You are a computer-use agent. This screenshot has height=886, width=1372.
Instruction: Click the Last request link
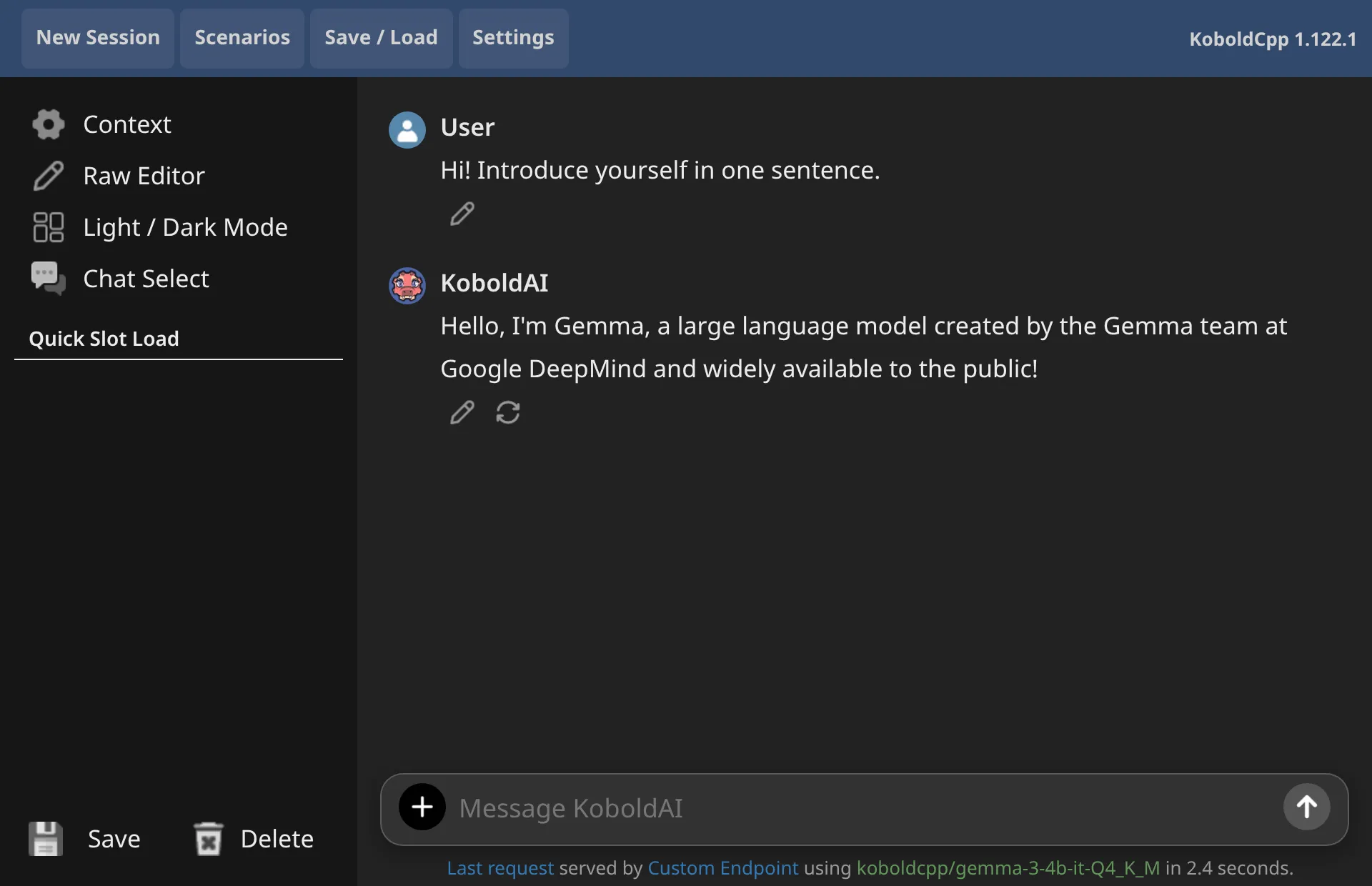pos(500,868)
